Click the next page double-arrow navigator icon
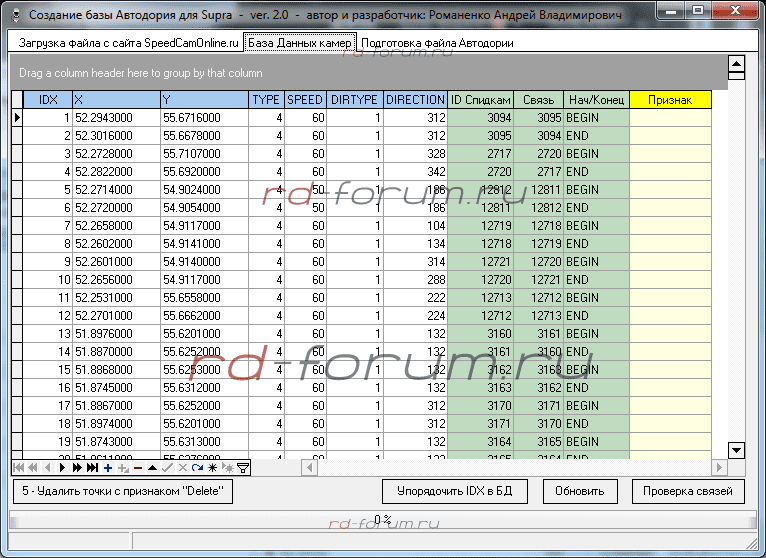 coord(77,467)
